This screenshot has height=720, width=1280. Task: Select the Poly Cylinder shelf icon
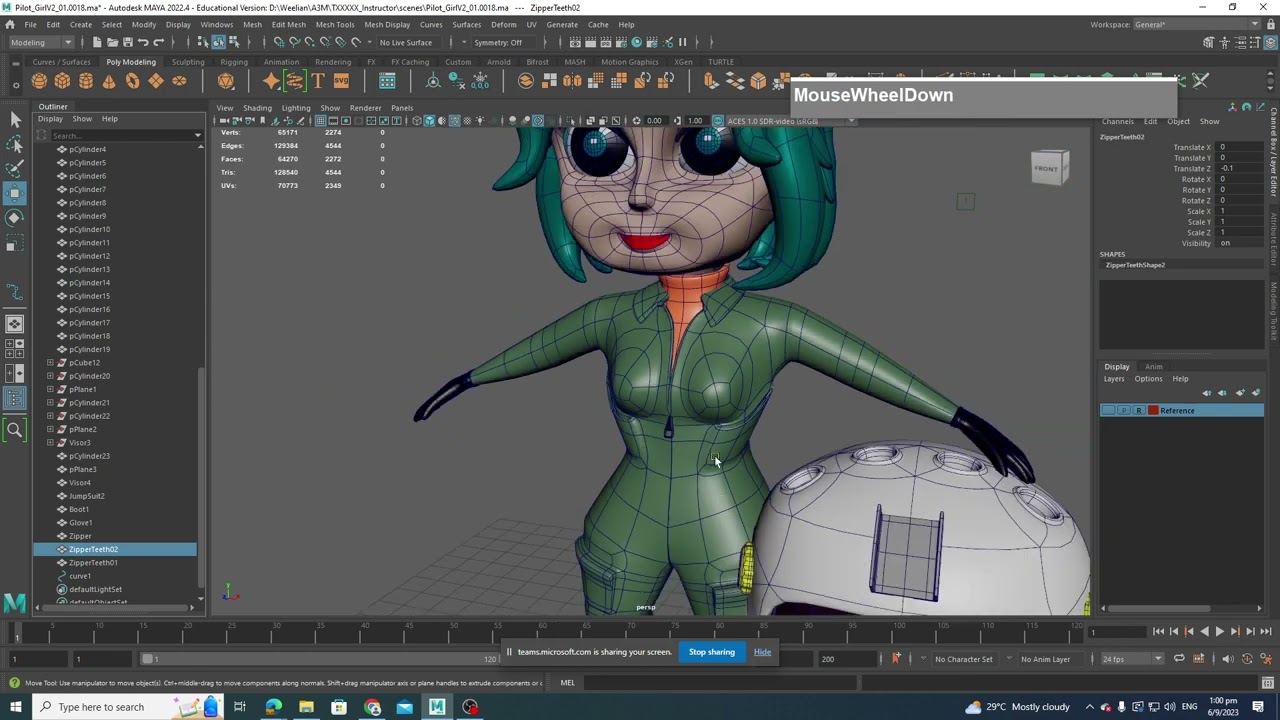coord(86,81)
